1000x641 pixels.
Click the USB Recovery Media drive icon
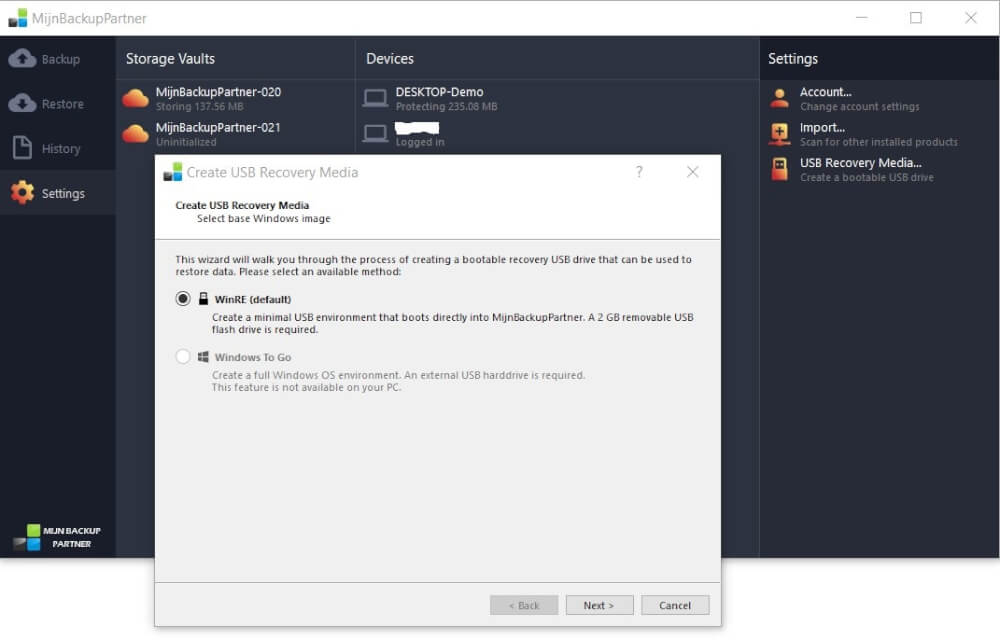coord(779,169)
